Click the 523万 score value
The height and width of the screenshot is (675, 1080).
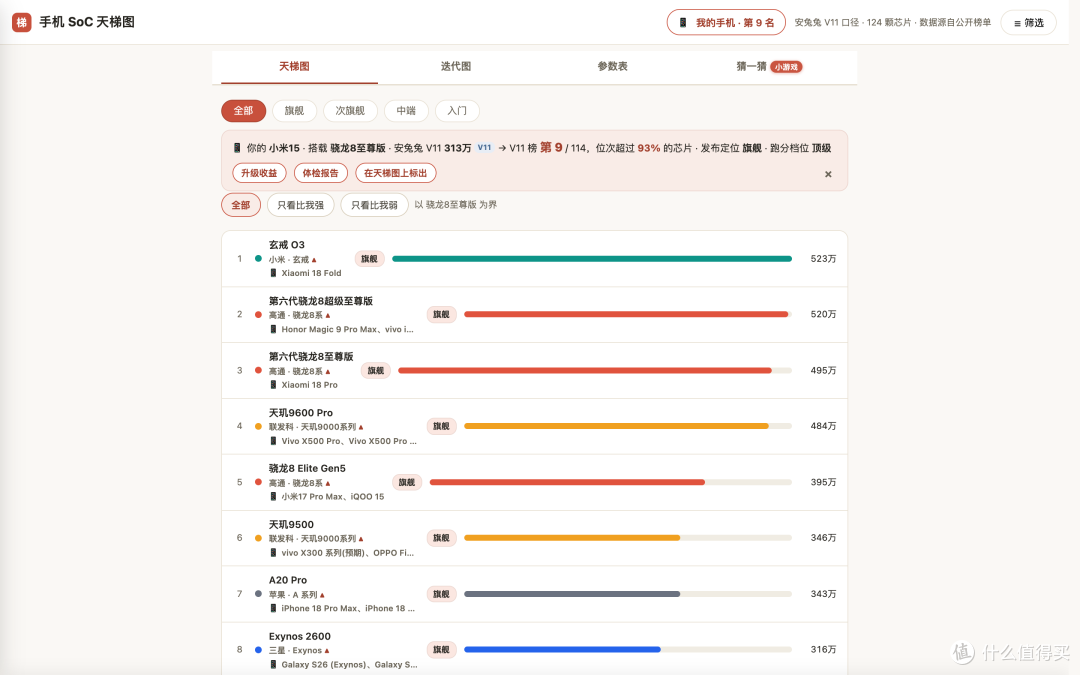pyautogui.click(x=823, y=259)
